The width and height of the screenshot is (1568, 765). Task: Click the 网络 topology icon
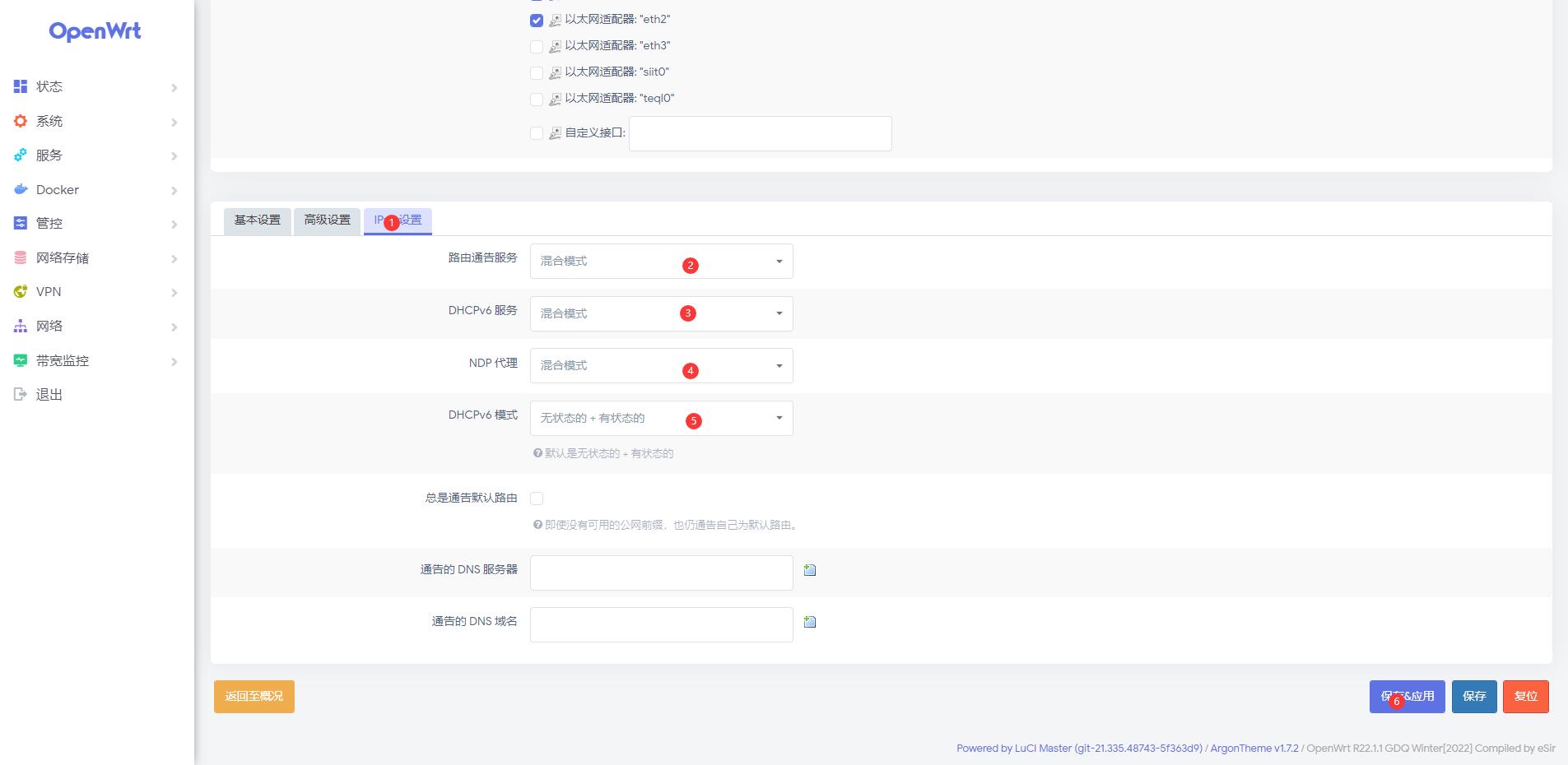(x=21, y=326)
